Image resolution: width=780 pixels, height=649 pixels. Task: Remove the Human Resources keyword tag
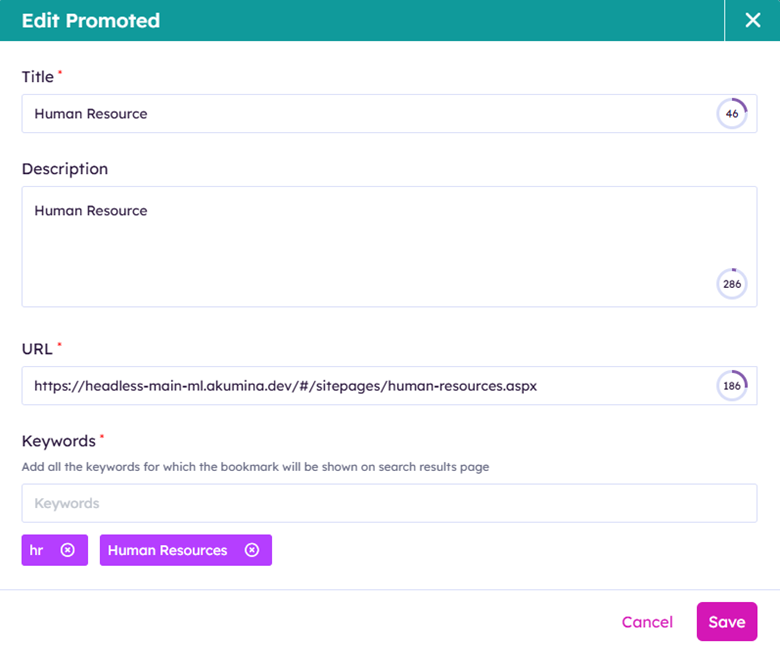click(x=252, y=550)
